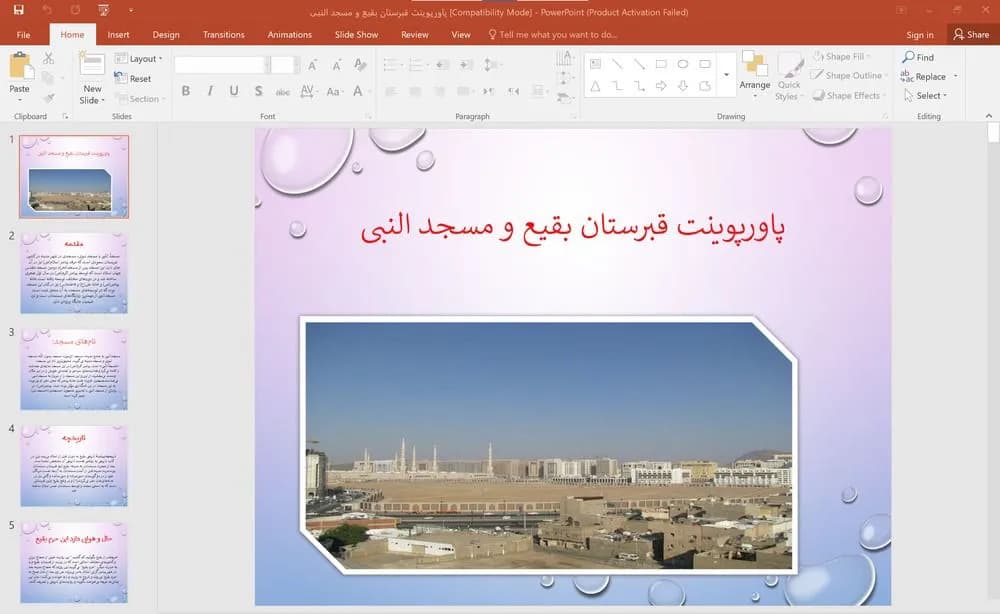Open Character Spacing AV dropdown
Viewport: 1000px width, 614px height.
307,91
